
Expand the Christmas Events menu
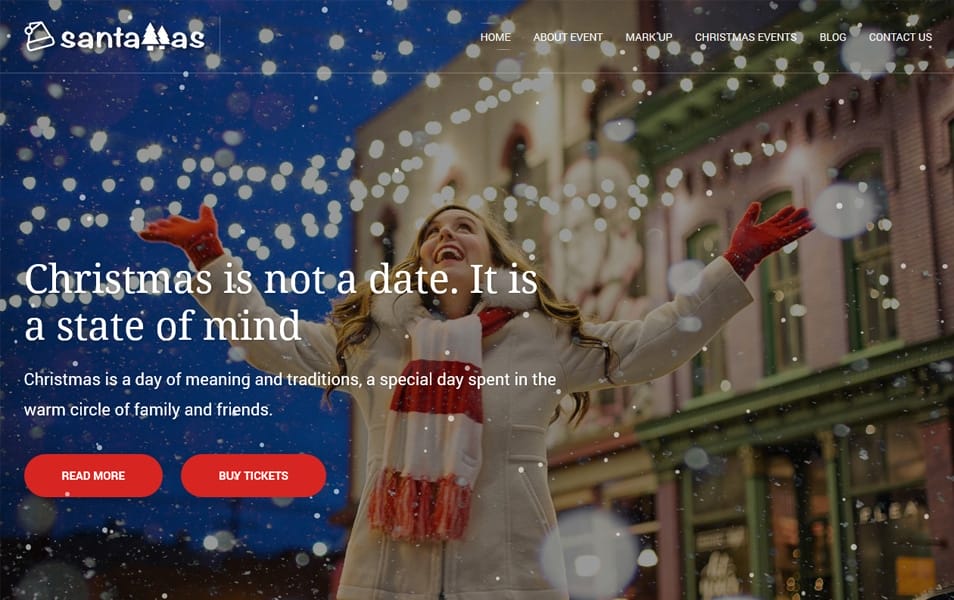click(745, 37)
